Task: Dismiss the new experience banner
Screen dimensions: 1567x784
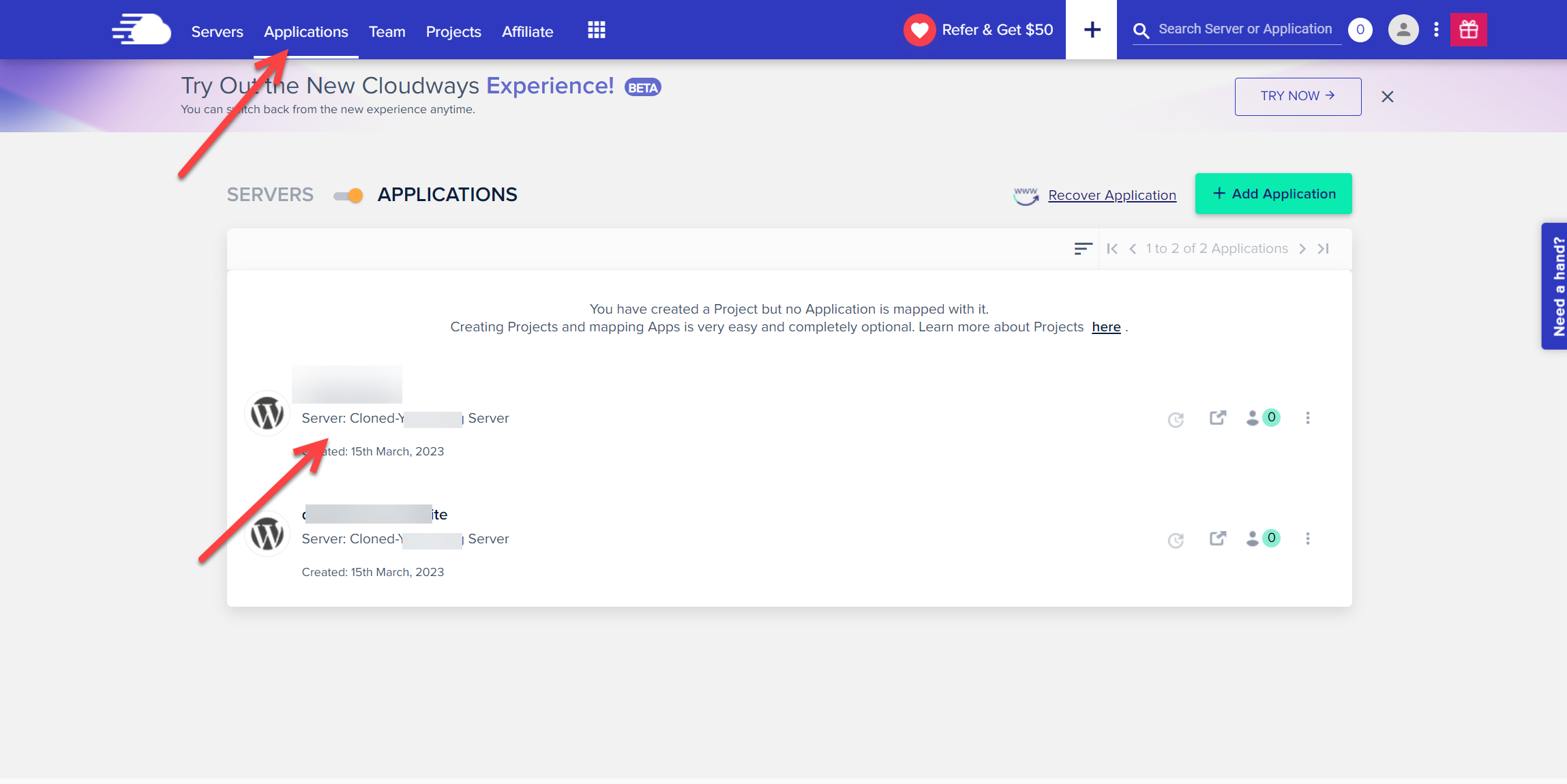Action: (x=1387, y=97)
